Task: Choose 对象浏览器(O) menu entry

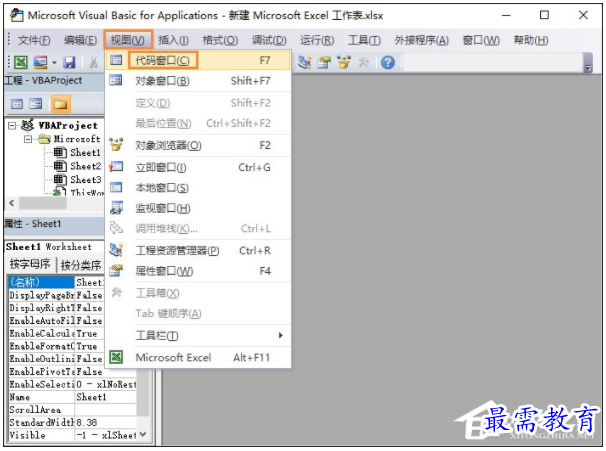Action: (198, 146)
